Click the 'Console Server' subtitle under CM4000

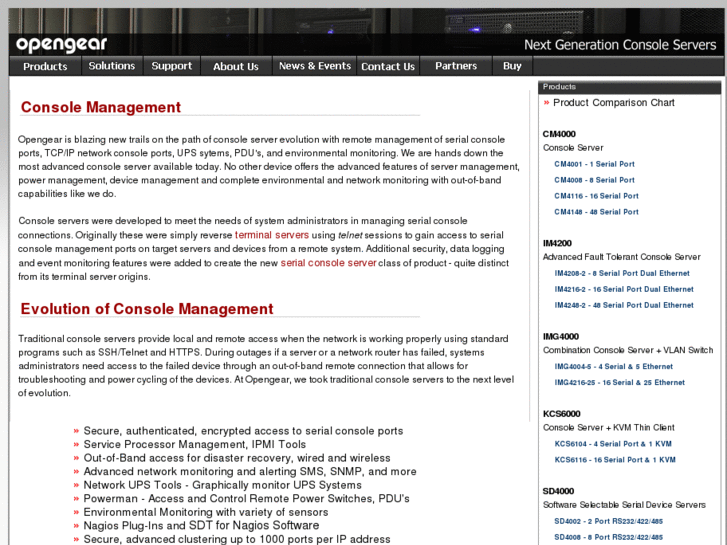573,148
